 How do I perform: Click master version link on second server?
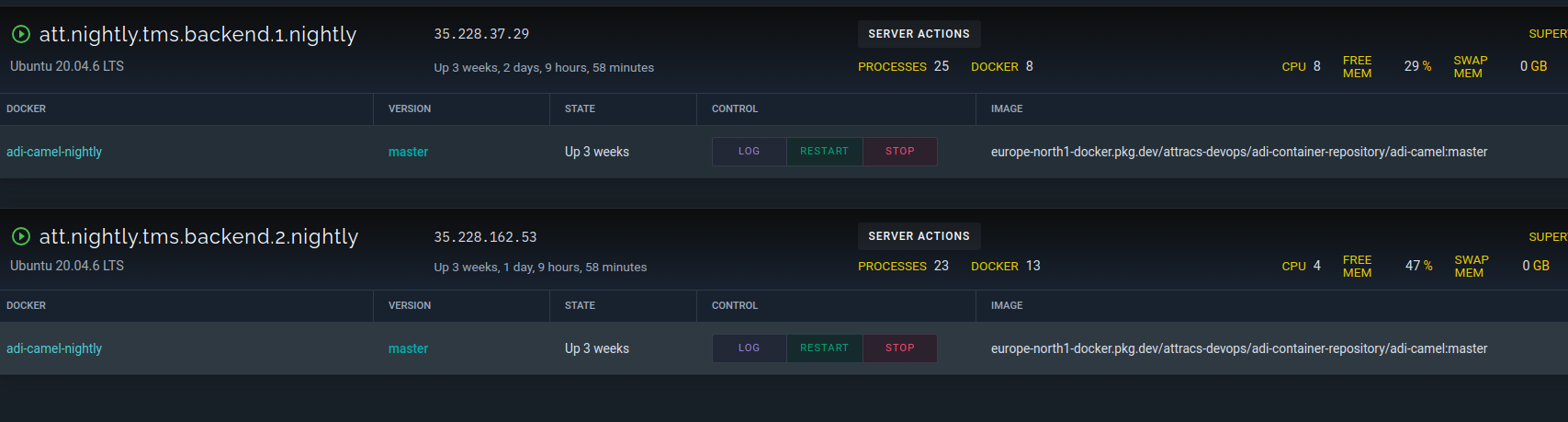pyautogui.click(x=408, y=348)
